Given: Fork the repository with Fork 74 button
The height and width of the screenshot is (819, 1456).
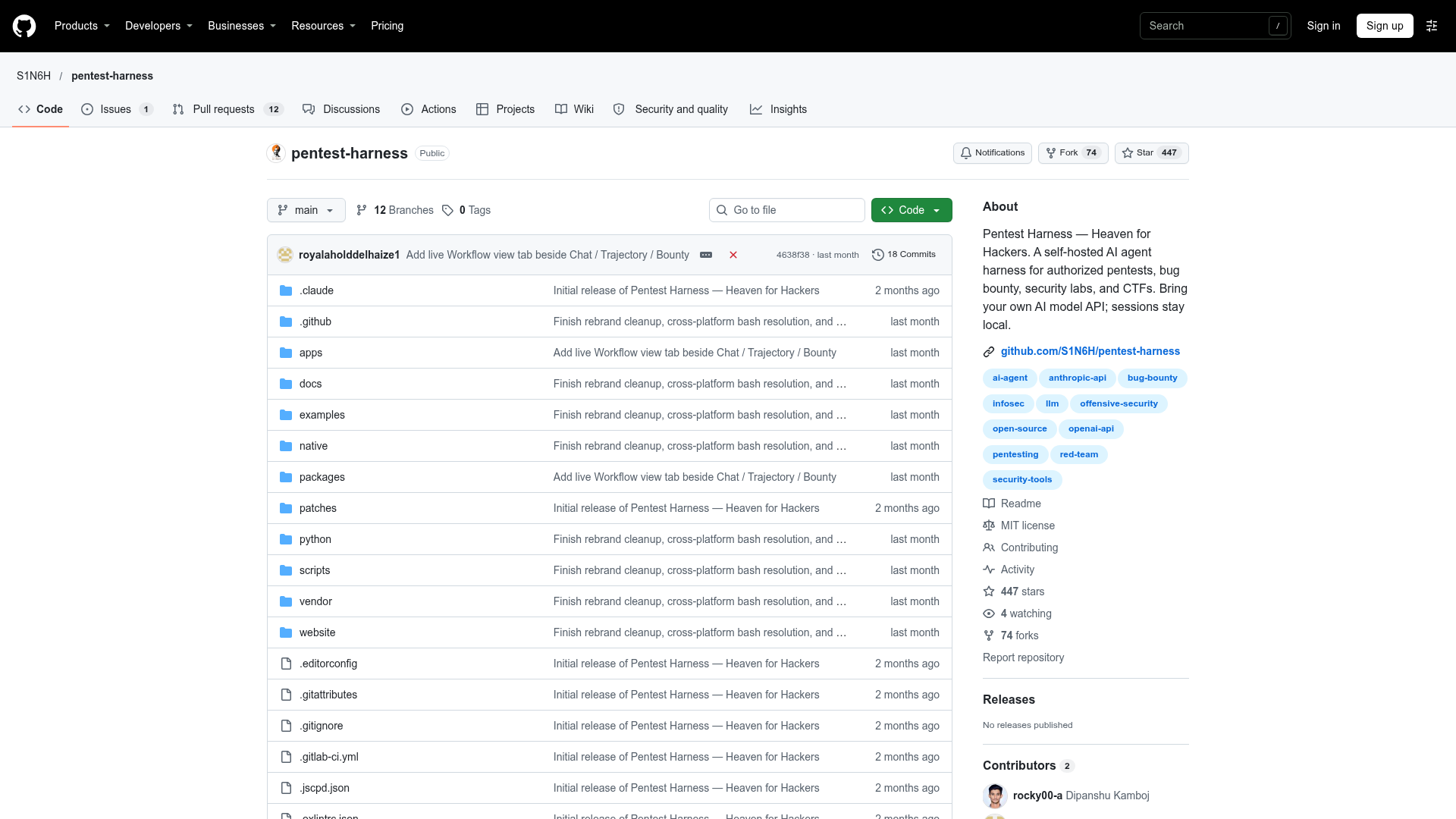Looking at the screenshot, I should tap(1073, 153).
